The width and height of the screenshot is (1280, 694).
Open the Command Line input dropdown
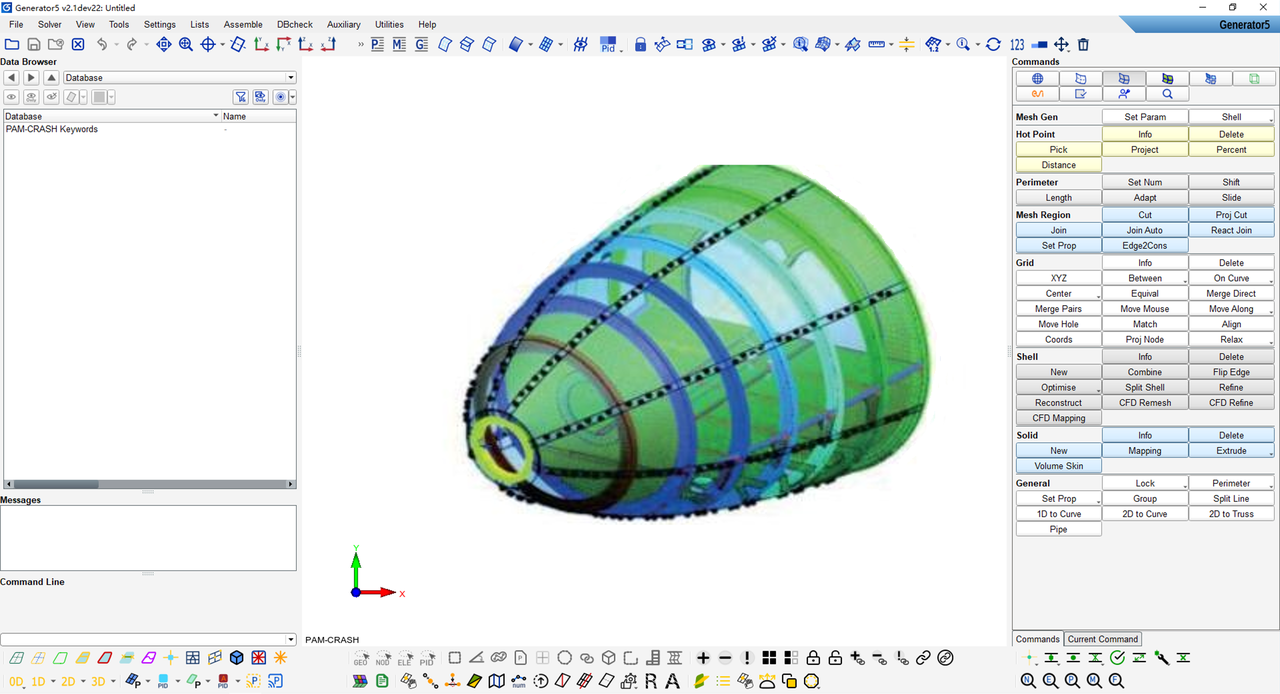pyautogui.click(x=291, y=640)
